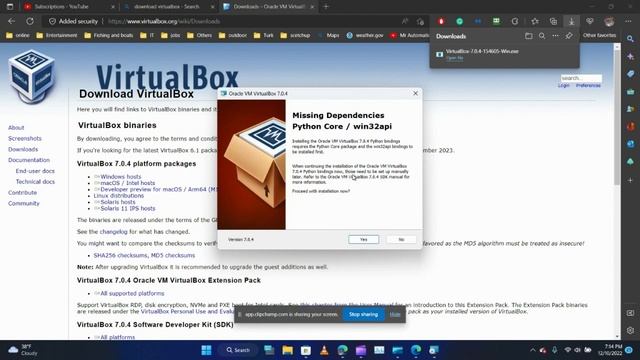
Task: Open the Entertainment bookmarks folder
Action: pyautogui.click(x=57, y=36)
